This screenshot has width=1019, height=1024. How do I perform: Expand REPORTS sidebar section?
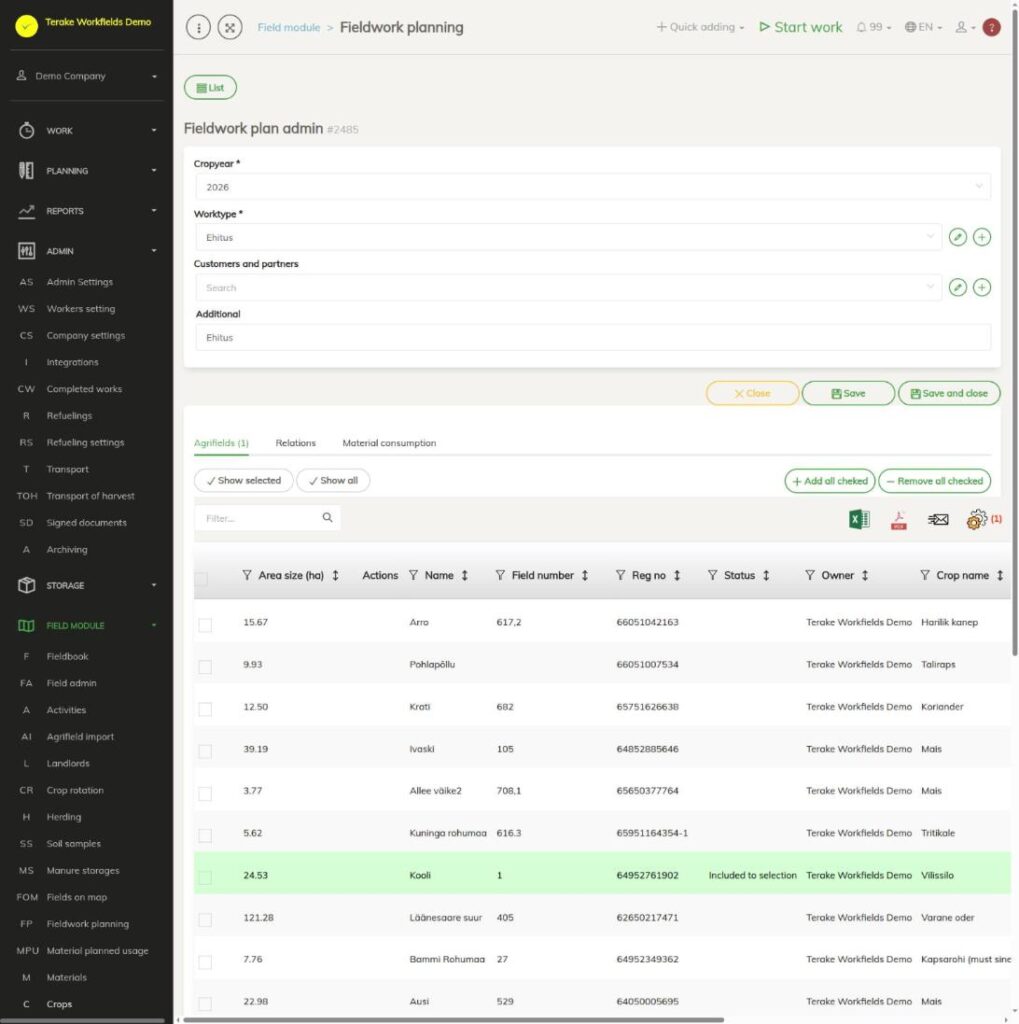click(87, 211)
